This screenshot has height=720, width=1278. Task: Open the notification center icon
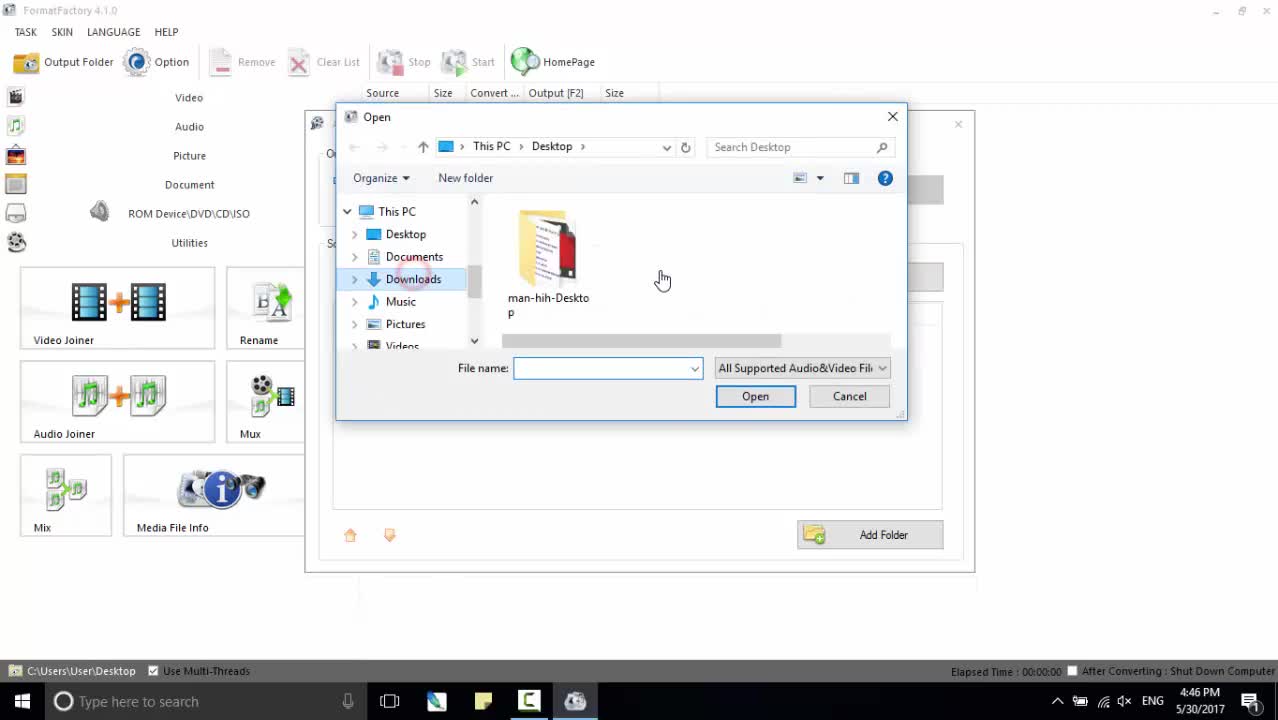(x=1250, y=701)
